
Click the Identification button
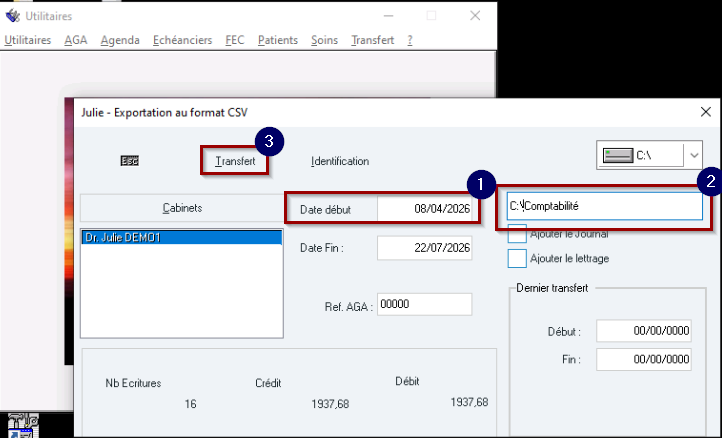[x=340, y=161]
